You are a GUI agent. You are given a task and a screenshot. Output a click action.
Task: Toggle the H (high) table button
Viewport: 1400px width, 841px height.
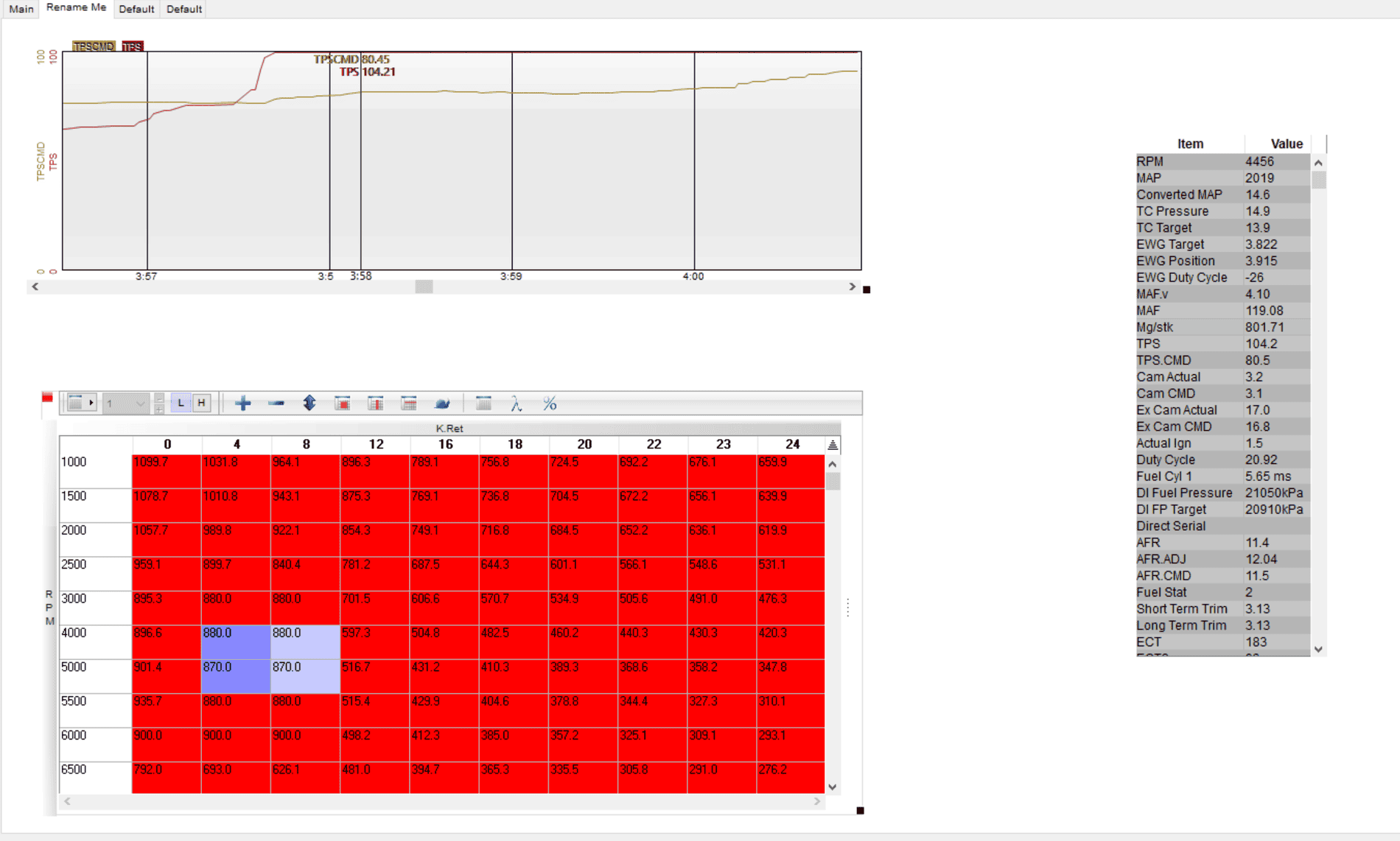tap(201, 403)
